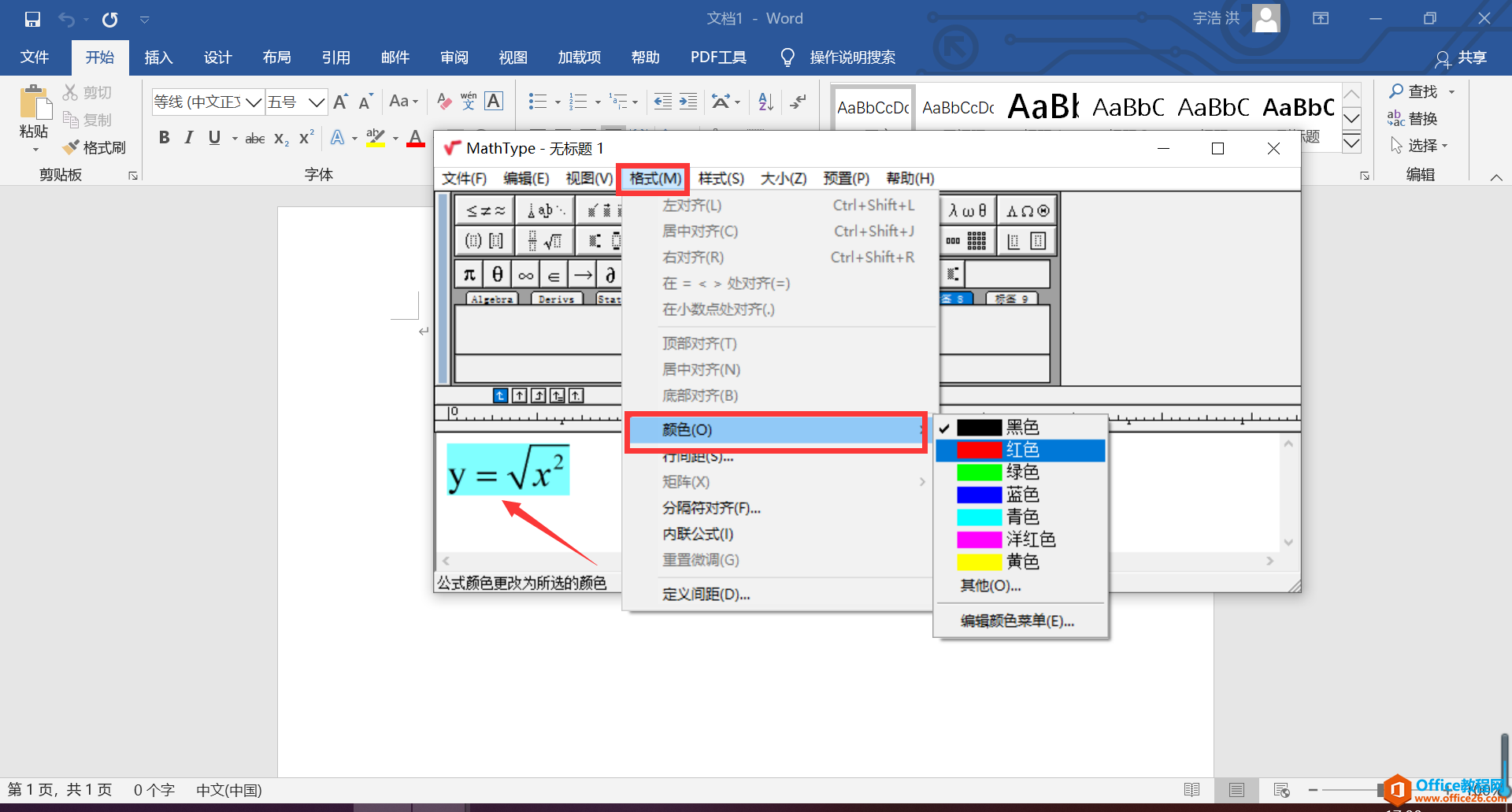The width and height of the screenshot is (1512, 812).
Task: Switch to the Derivs tab in MathType
Action: pos(556,298)
